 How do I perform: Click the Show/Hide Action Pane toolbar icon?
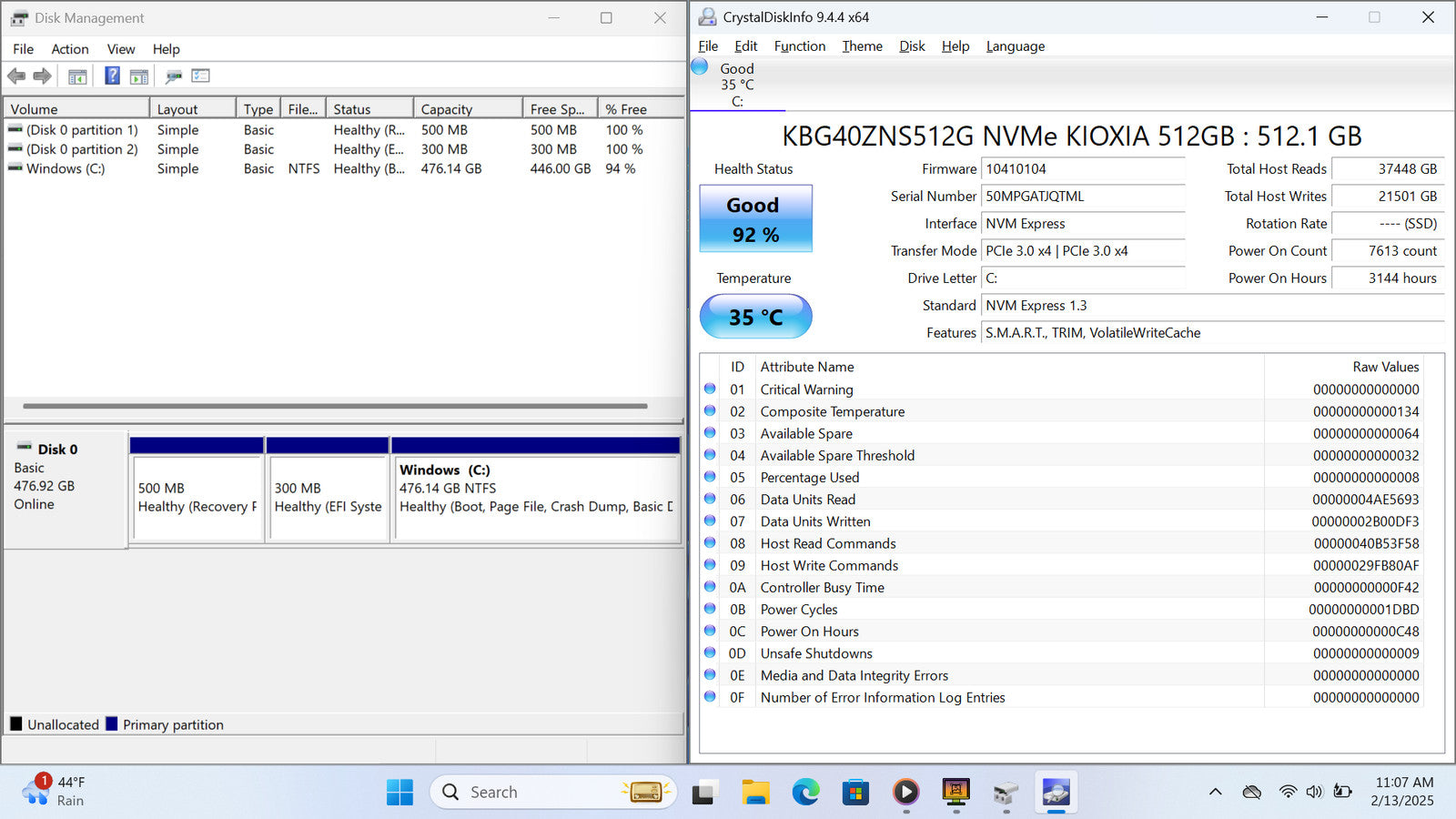(139, 76)
